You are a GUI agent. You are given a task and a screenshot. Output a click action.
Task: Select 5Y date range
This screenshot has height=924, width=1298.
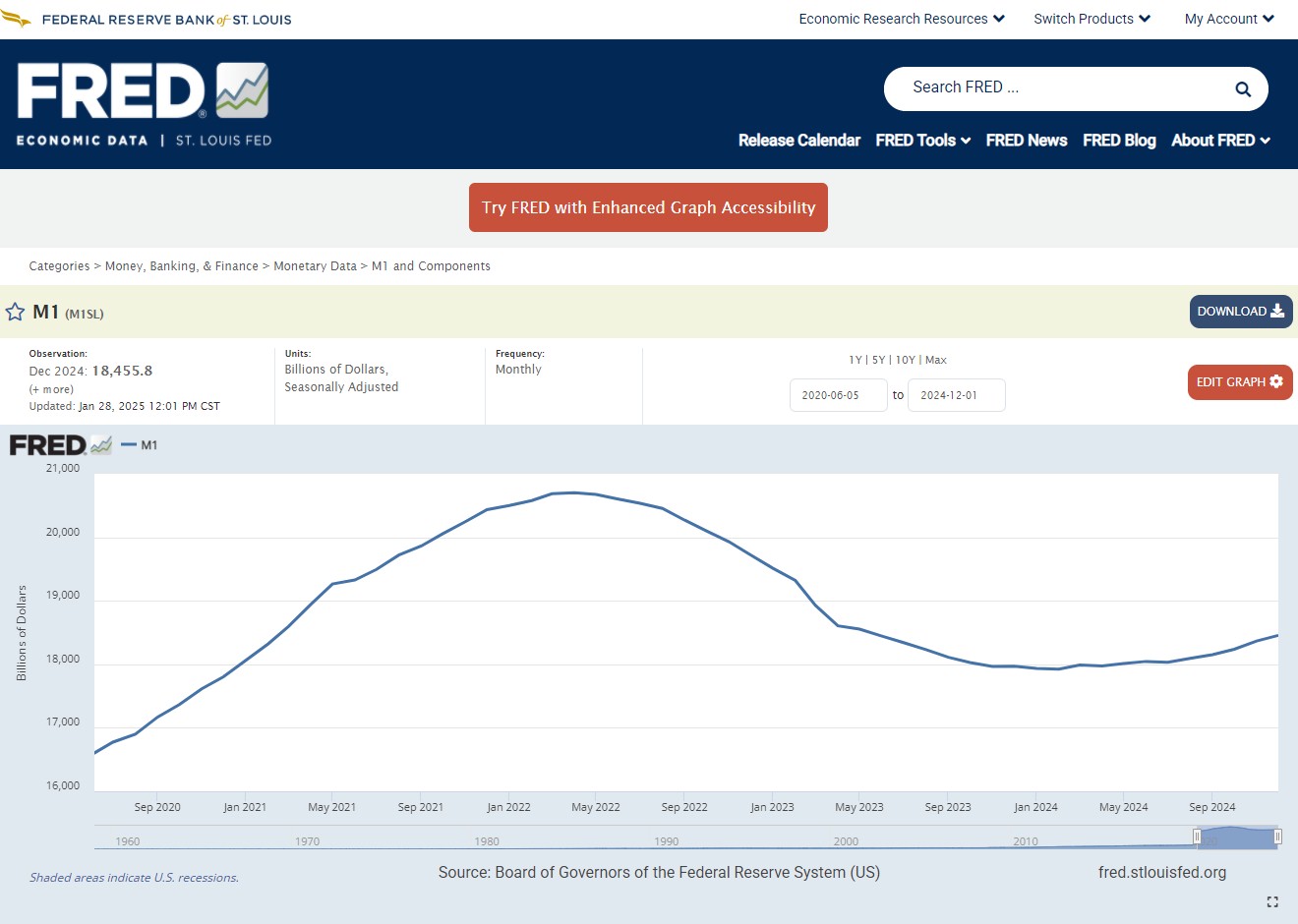tap(878, 360)
